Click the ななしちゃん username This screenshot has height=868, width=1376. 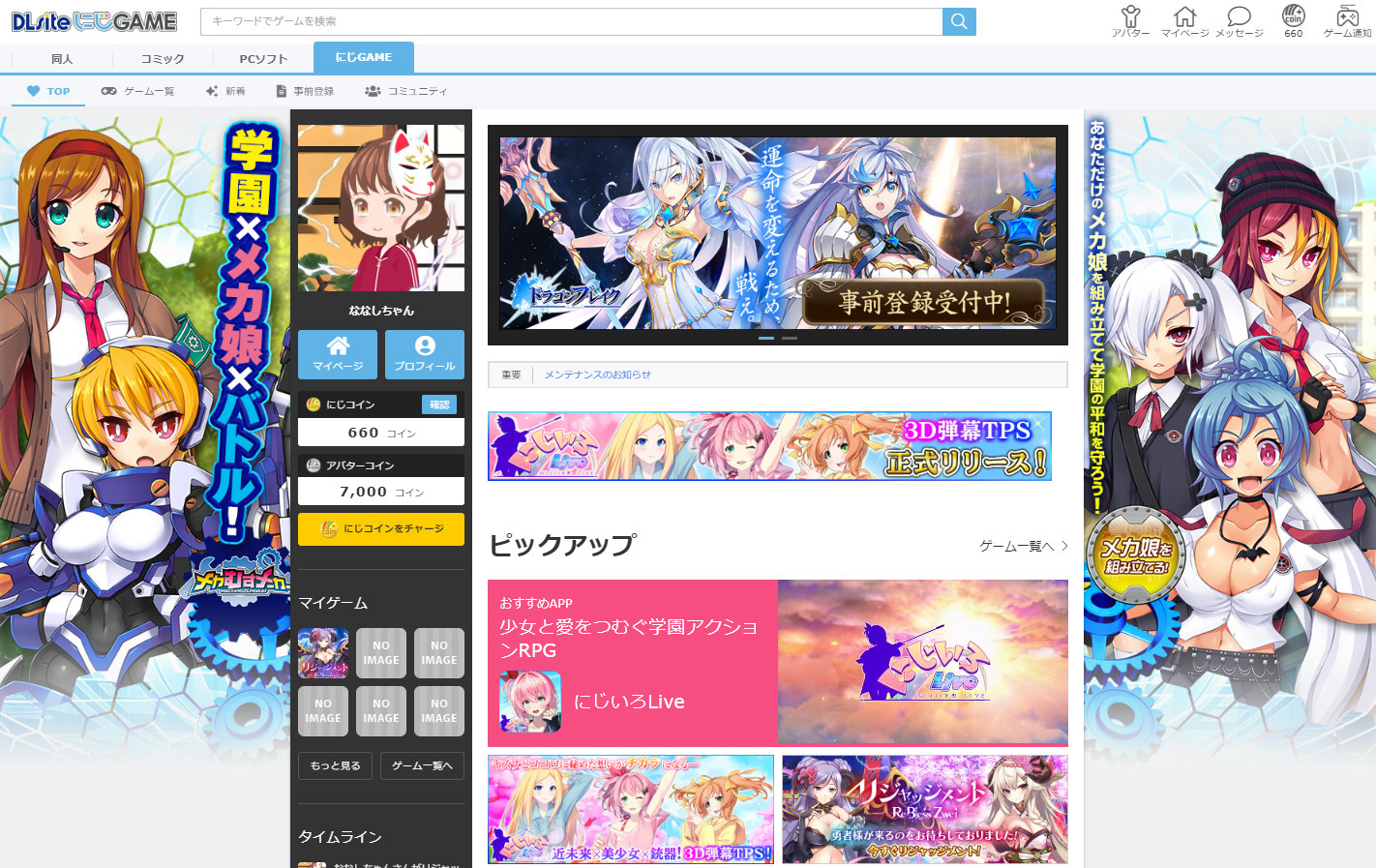(x=381, y=311)
